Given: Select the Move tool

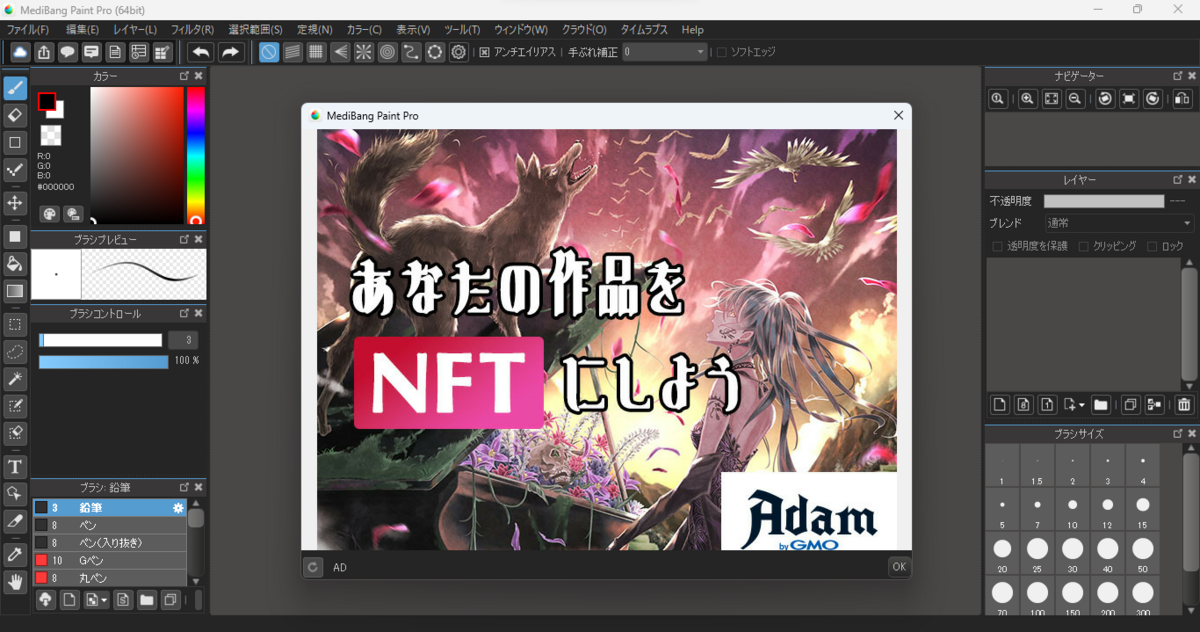Looking at the screenshot, I should (x=15, y=203).
